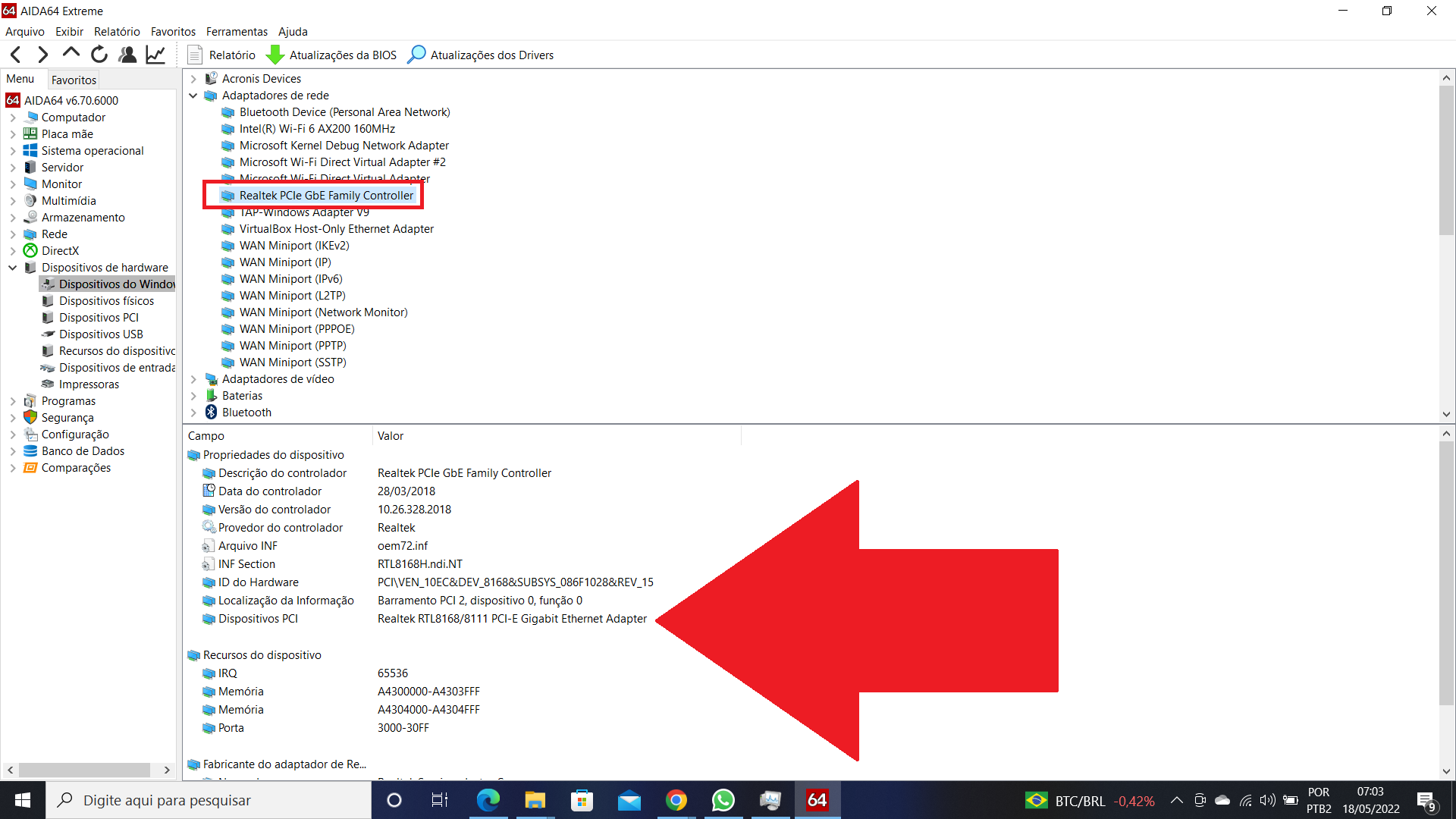Click Atualizações da BIOS button
Viewport: 1456px width, 819px height.
click(331, 55)
